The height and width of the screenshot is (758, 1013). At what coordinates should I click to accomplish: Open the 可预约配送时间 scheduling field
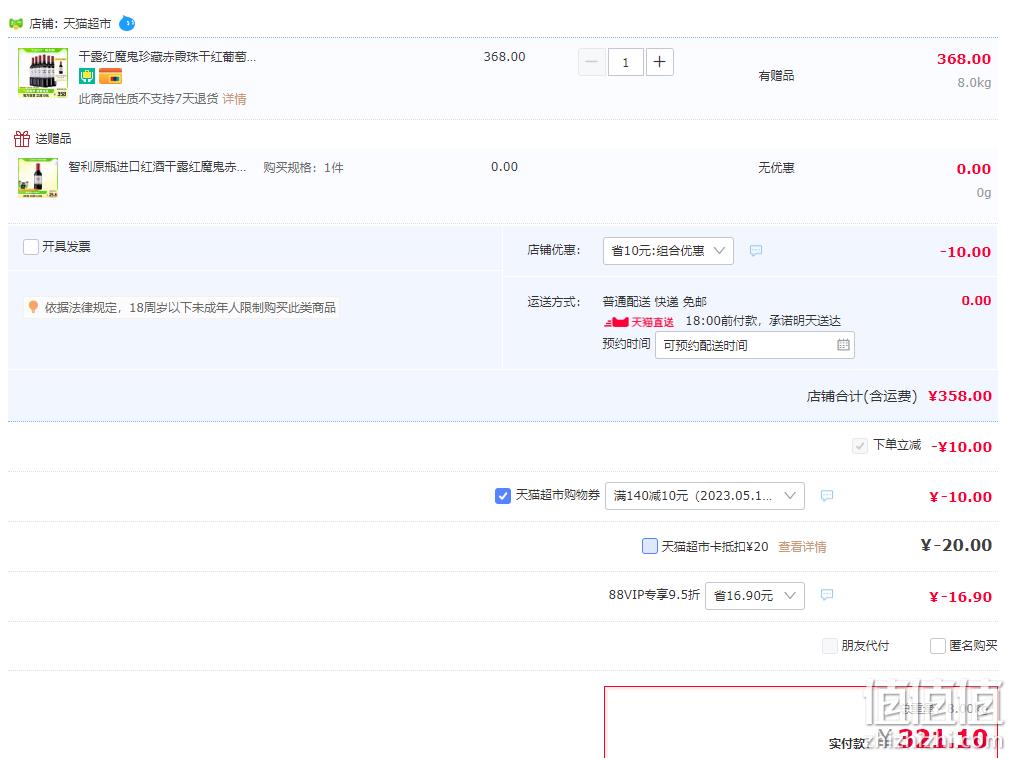click(755, 345)
